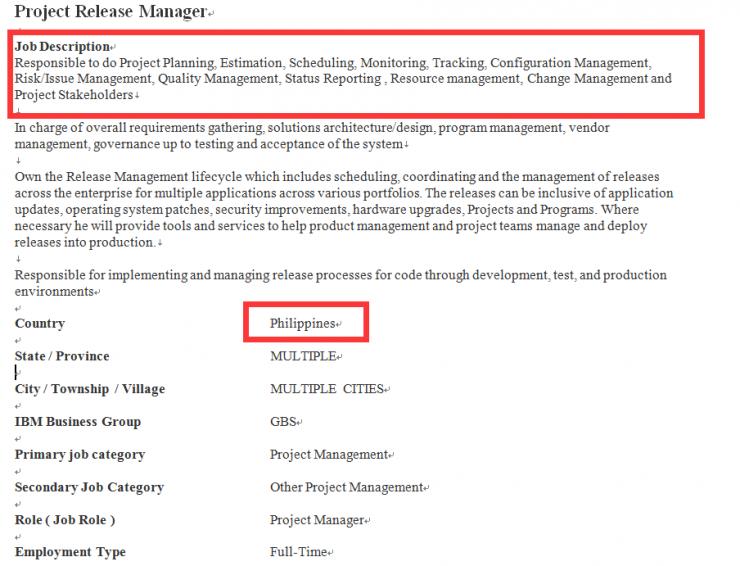Click the Country field label

point(40,324)
